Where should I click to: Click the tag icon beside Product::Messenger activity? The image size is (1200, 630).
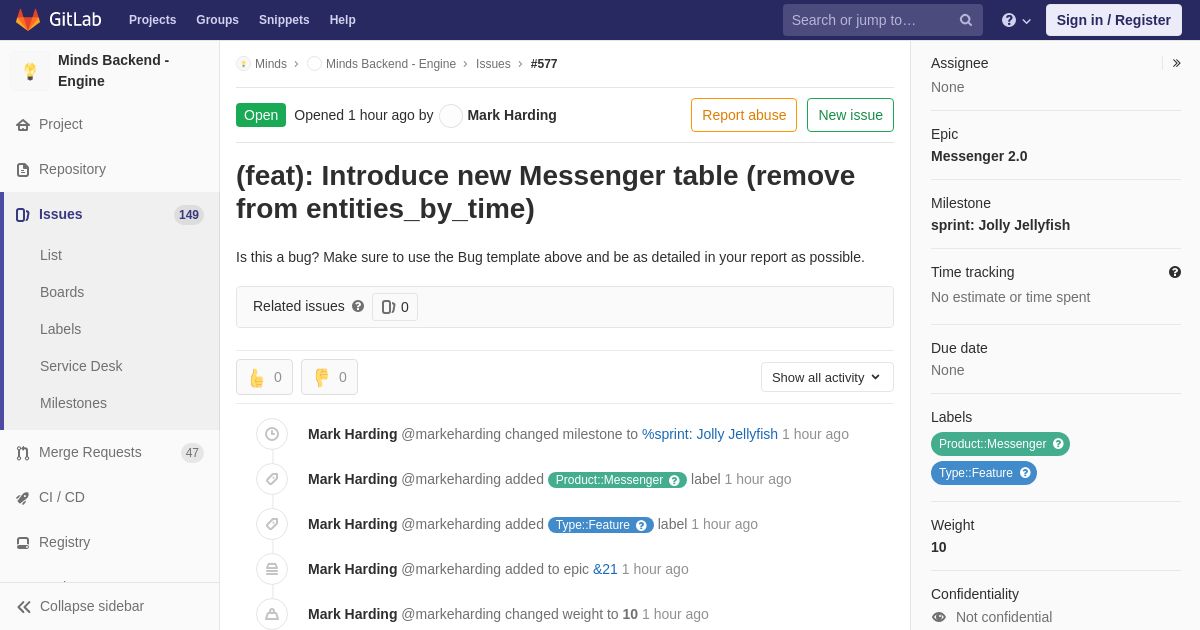pos(272,479)
